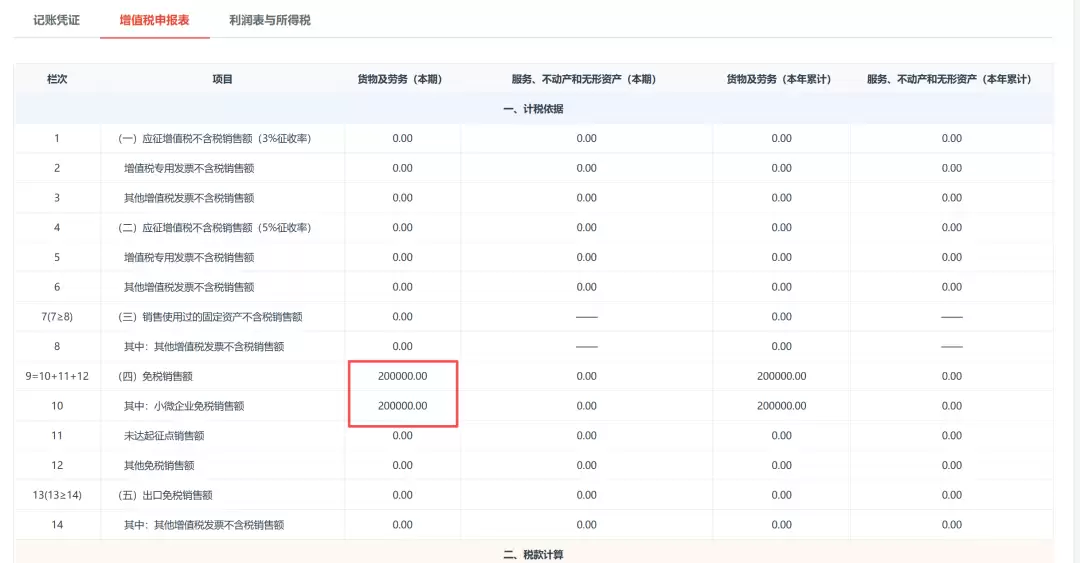The height and width of the screenshot is (563, 1080).
Task: Click the 栏次 column header
Action: click(57, 79)
